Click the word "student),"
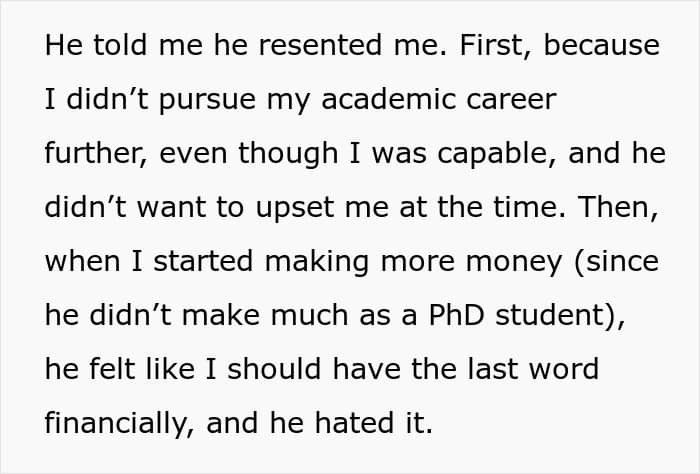The image size is (700, 474). pos(560,316)
